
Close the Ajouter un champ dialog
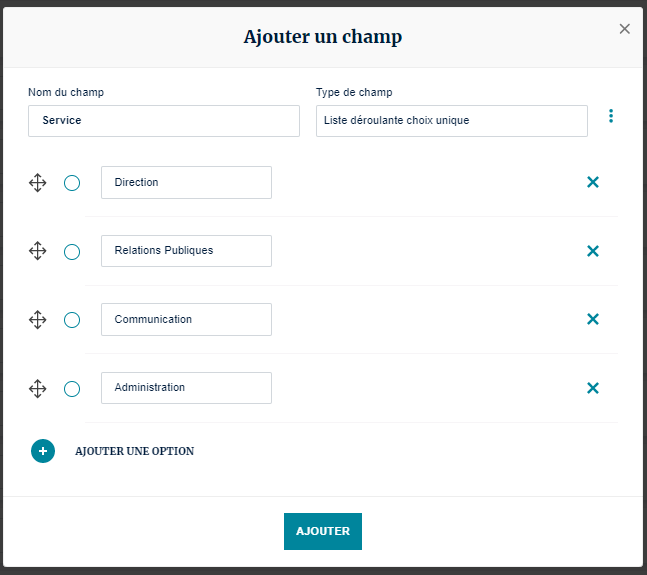625,29
